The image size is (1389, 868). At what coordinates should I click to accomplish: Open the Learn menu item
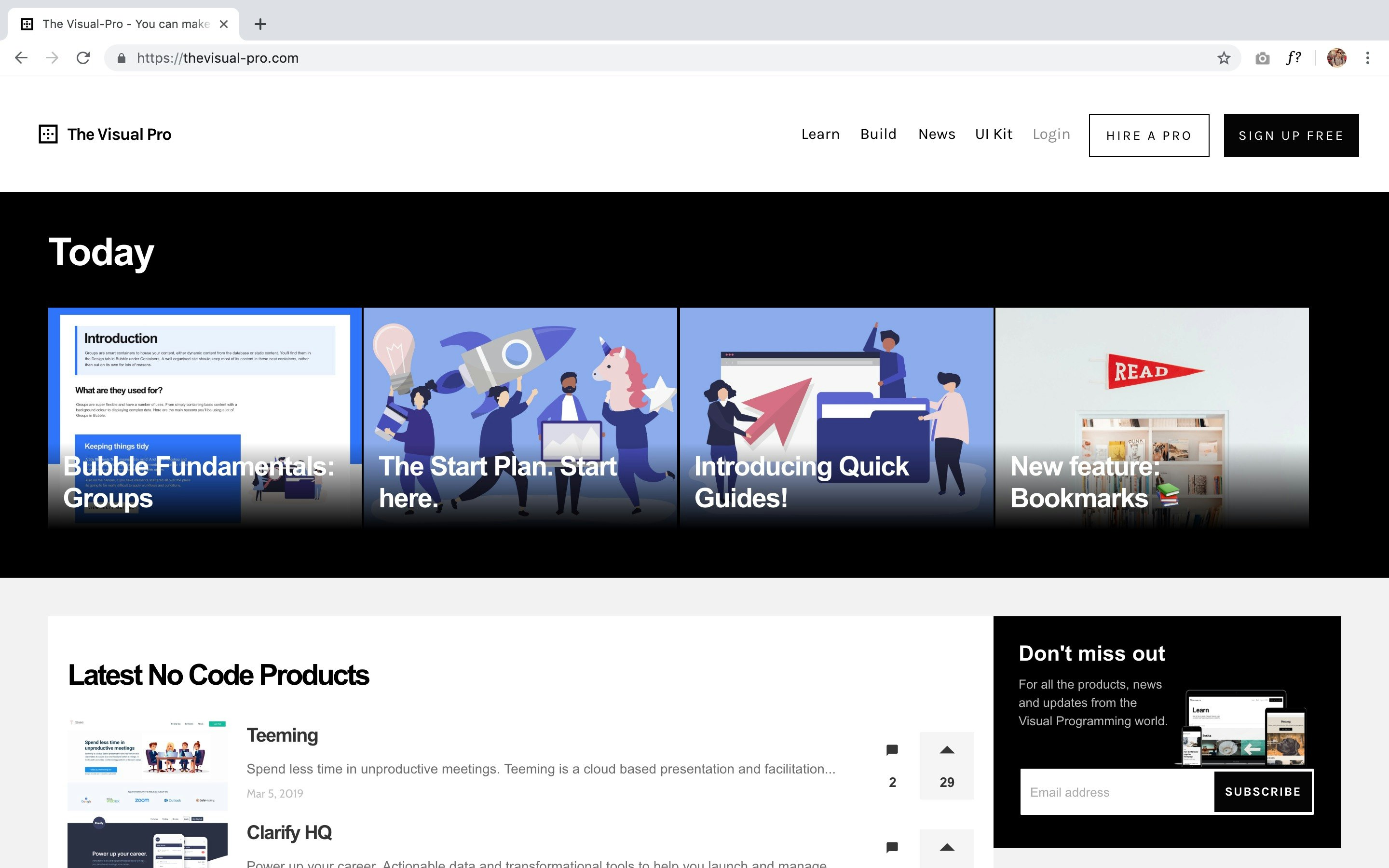(819, 135)
